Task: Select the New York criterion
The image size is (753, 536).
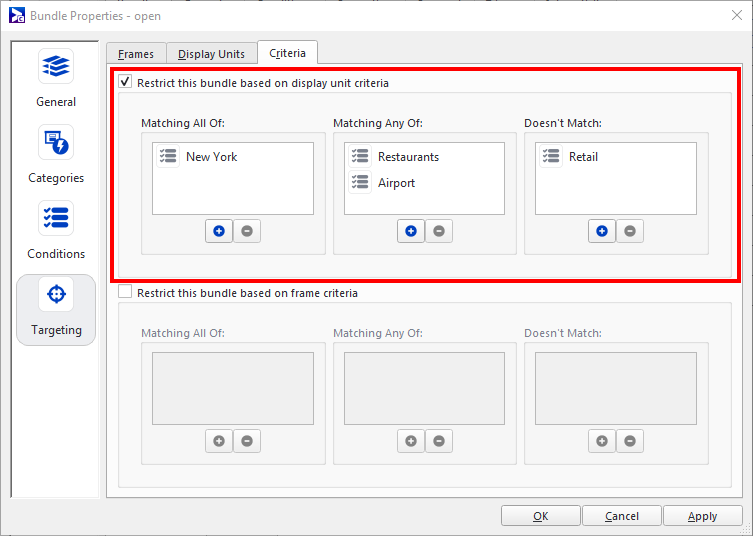Action: pyautogui.click(x=211, y=157)
